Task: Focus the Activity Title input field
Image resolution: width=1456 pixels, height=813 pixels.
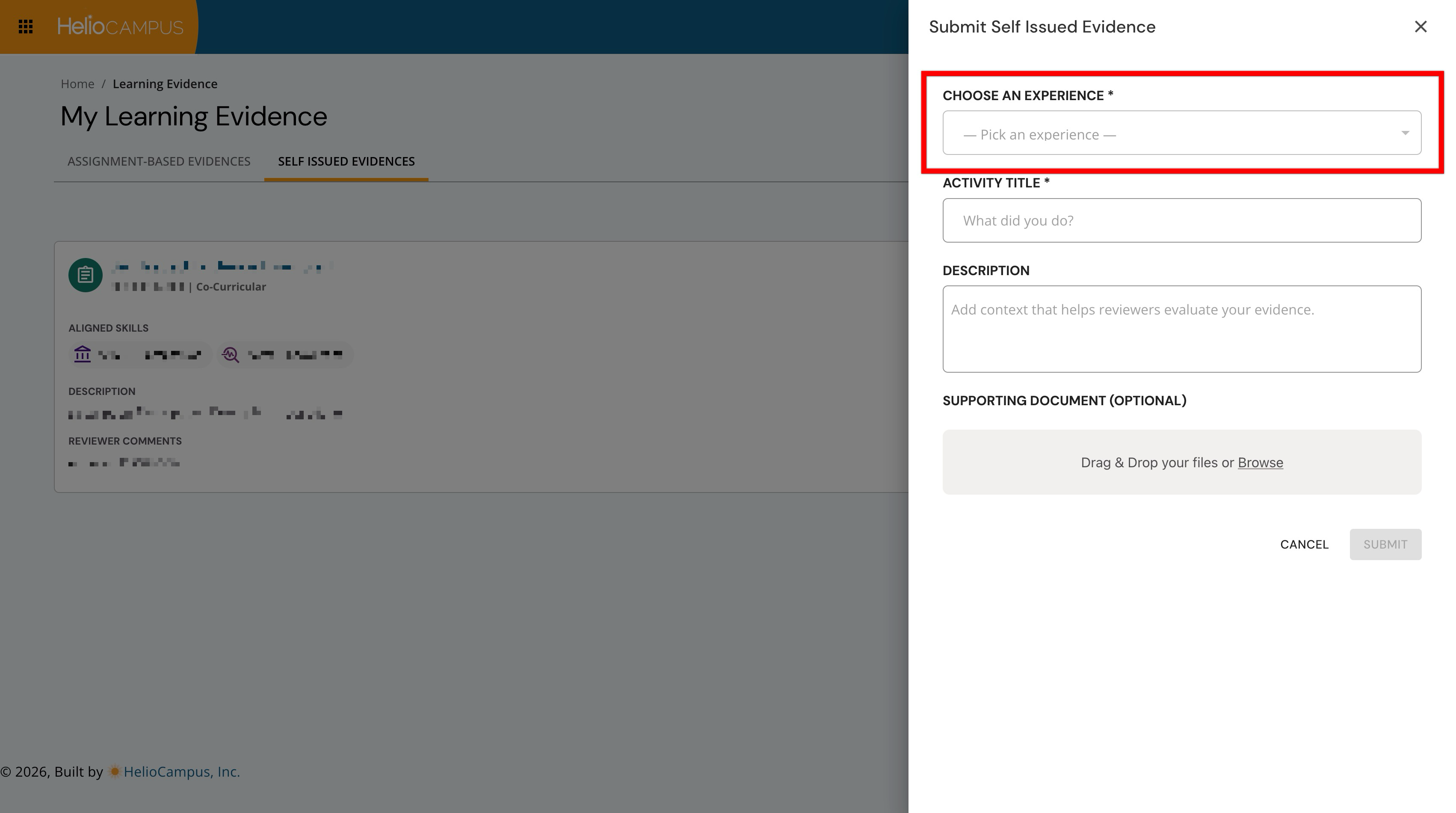Action: pyautogui.click(x=1182, y=220)
